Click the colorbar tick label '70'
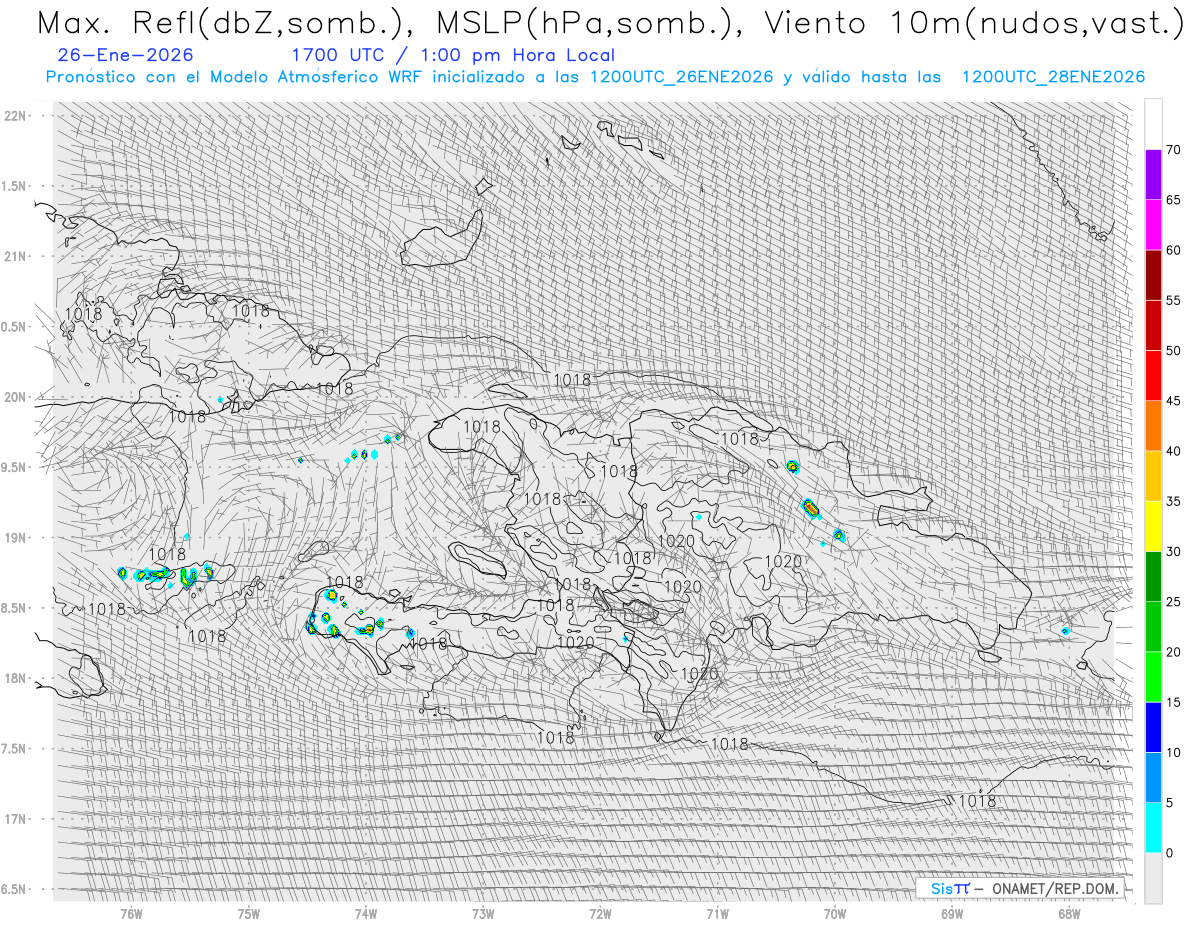The image size is (1200, 927). (x=1174, y=150)
